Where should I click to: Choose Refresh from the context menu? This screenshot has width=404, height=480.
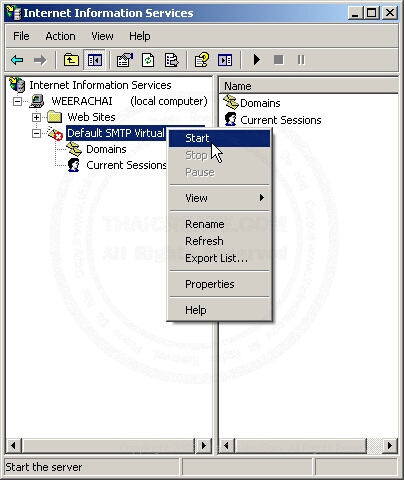click(x=219, y=241)
